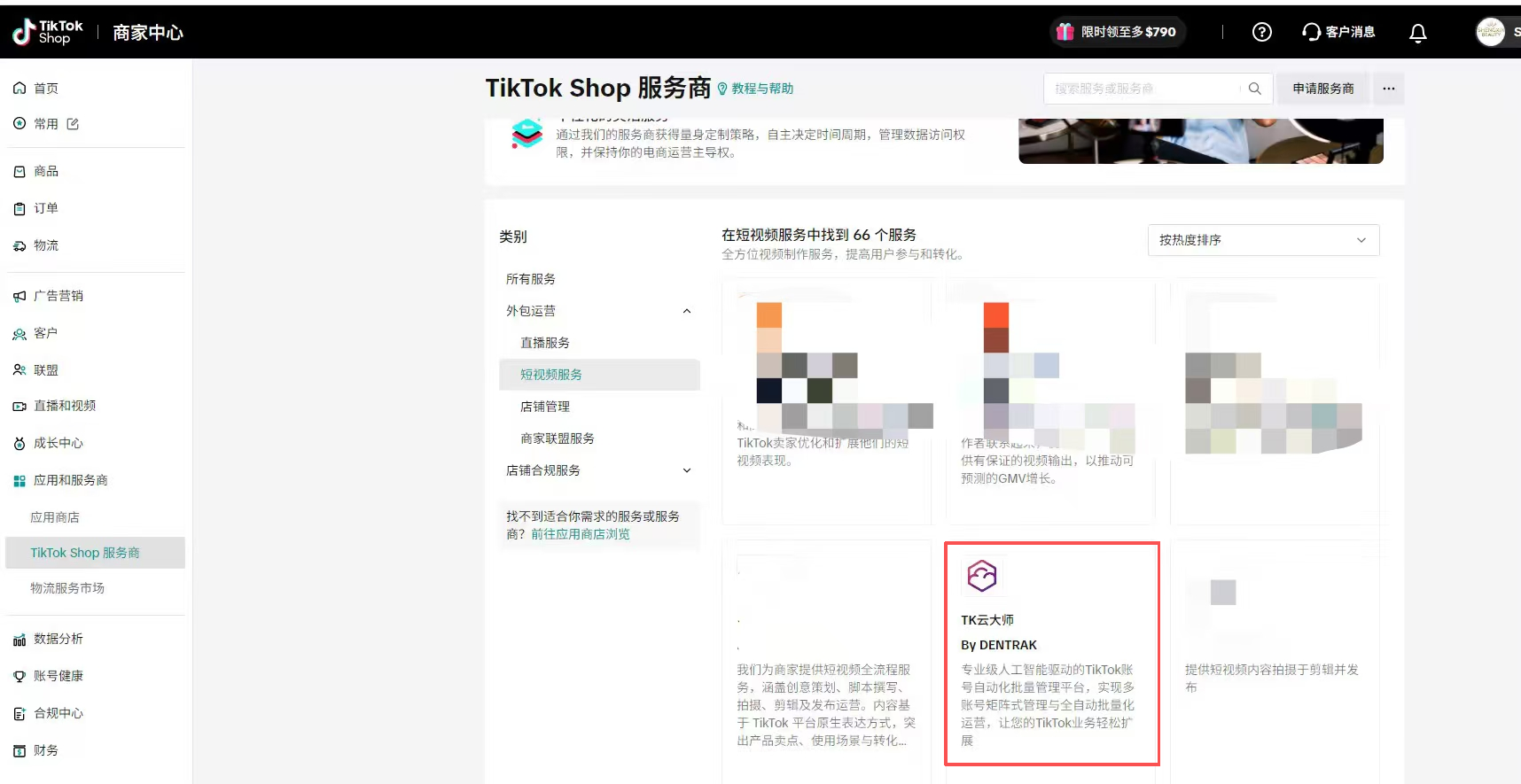Open the three-dot more options menu
Viewport: 1521px width, 784px height.
click(1388, 89)
